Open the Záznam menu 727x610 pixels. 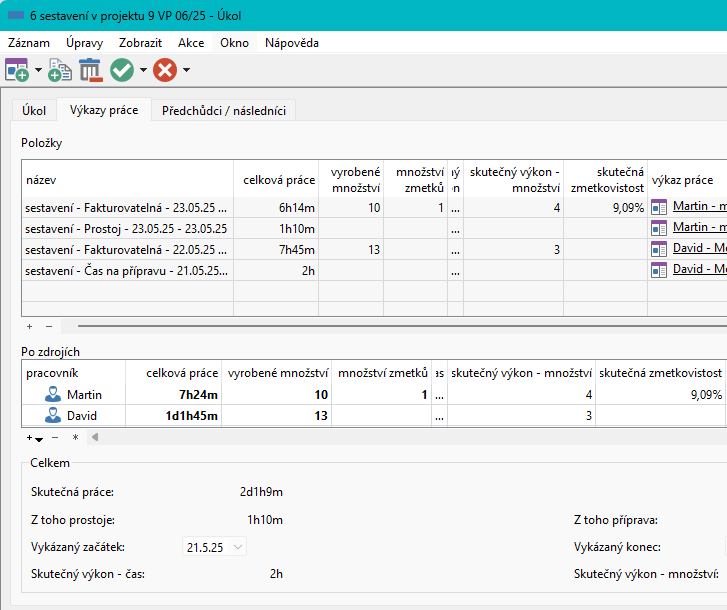(29, 43)
